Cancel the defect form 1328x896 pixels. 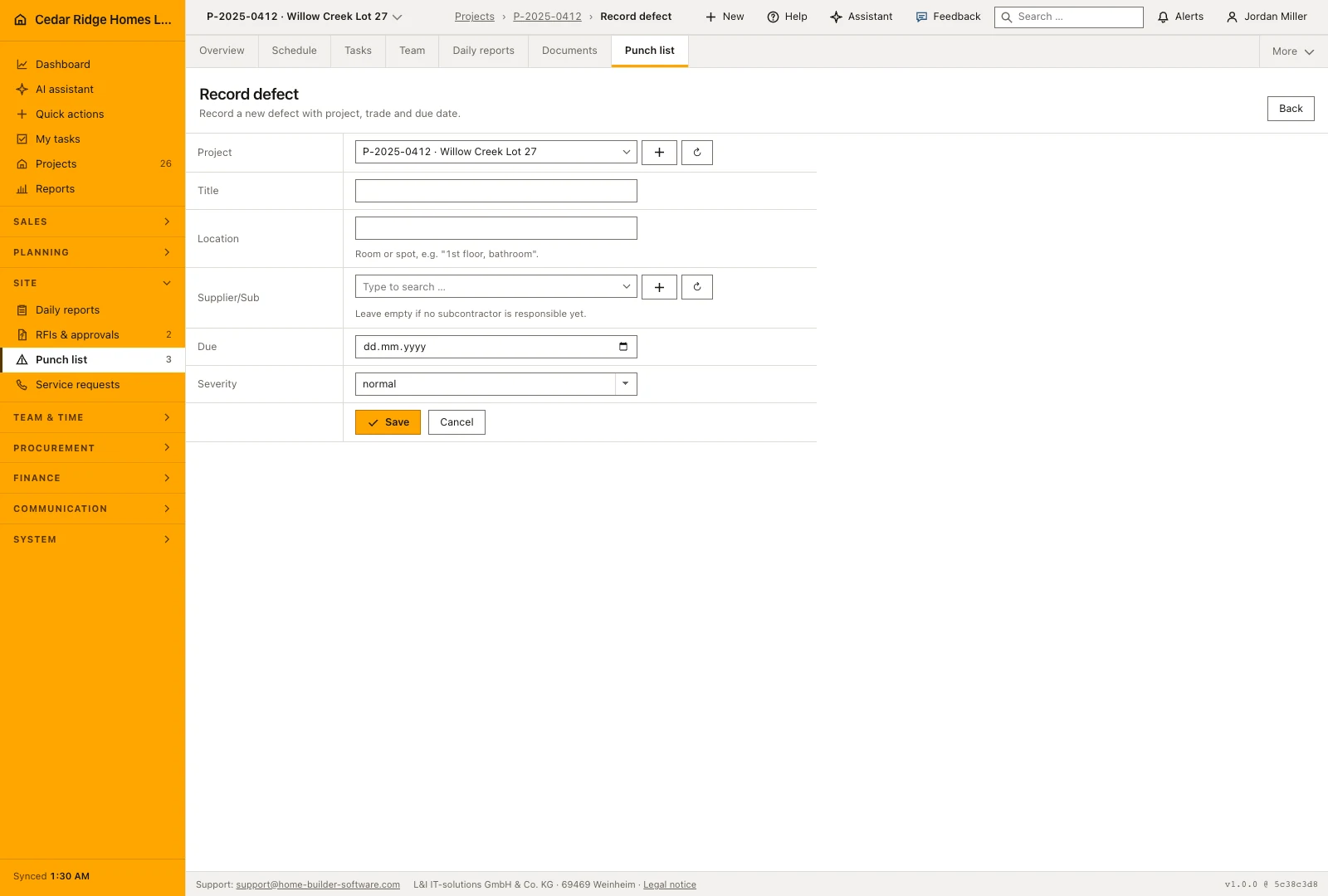[456, 422]
